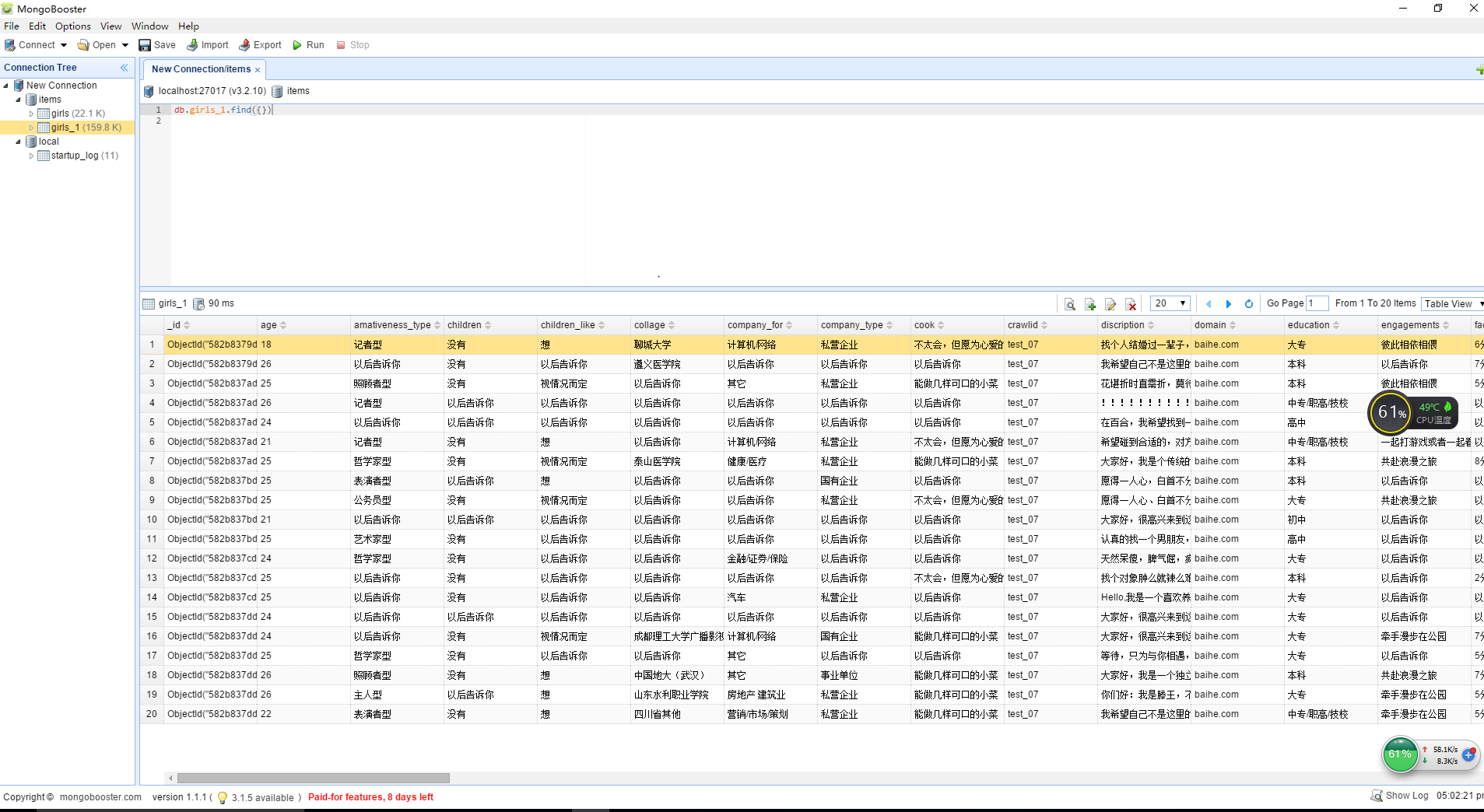Go to the next results page
This screenshot has width=1484, height=812.
tap(1229, 304)
